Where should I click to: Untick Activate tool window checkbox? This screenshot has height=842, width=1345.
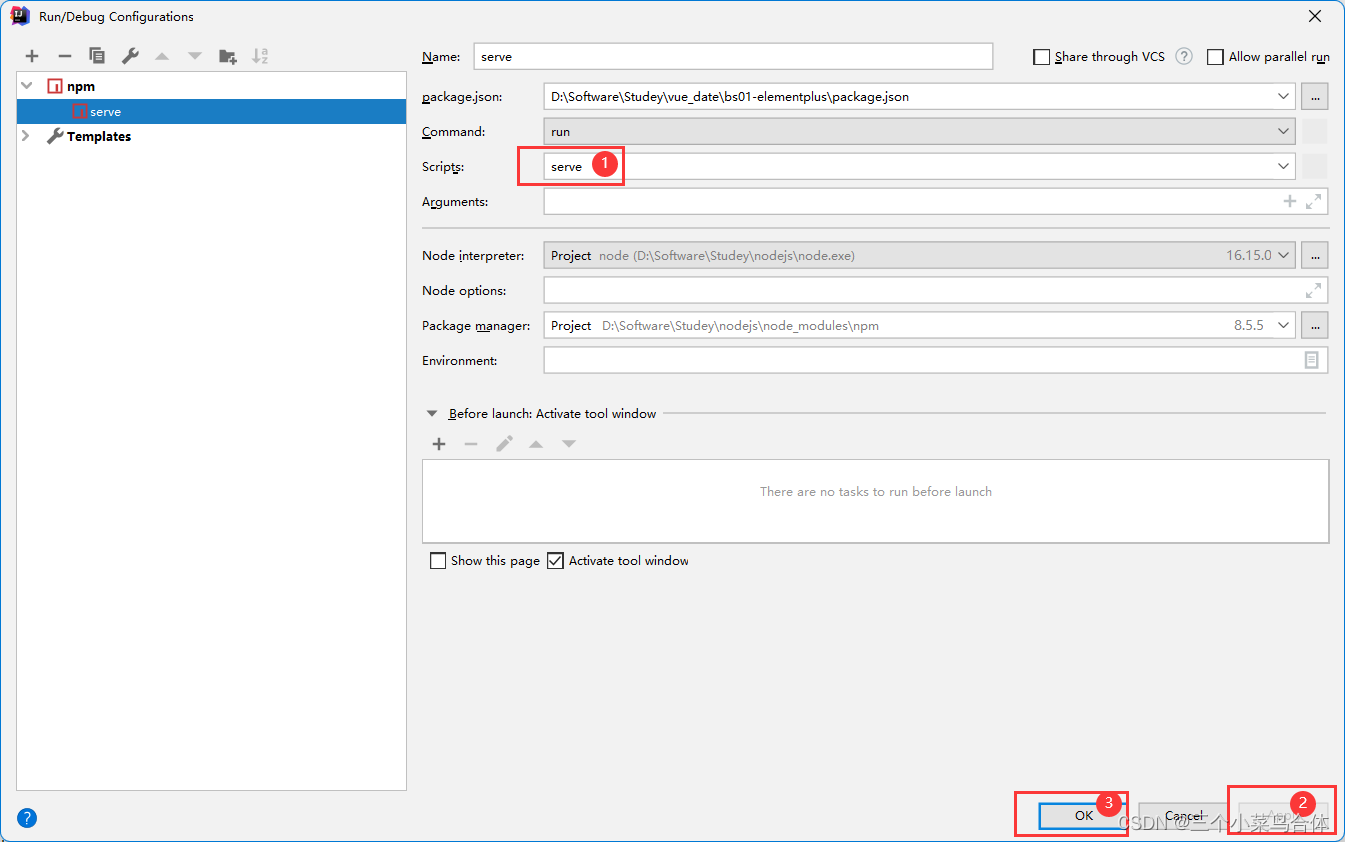[556, 561]
